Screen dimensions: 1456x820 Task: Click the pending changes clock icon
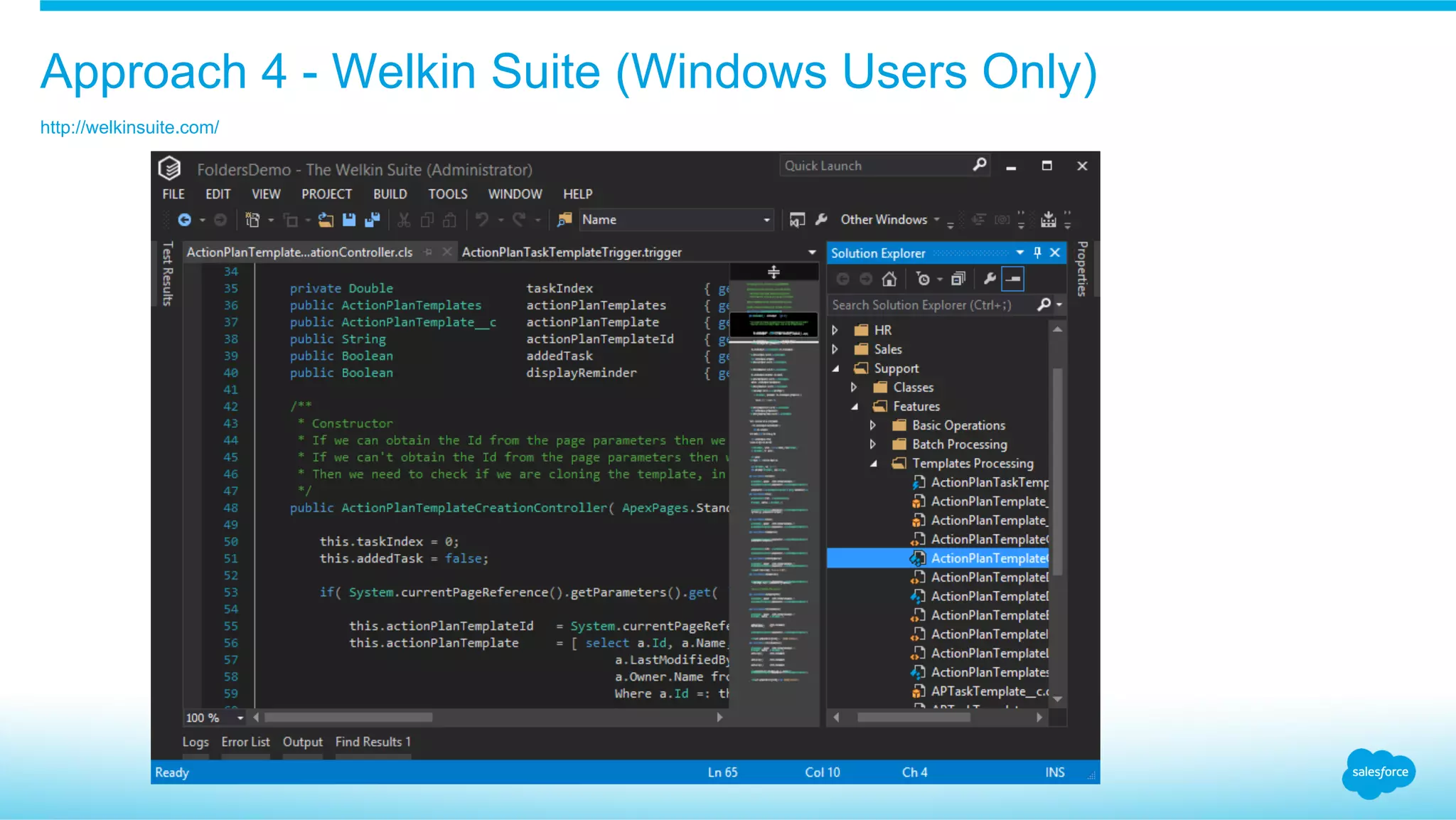(x=923, y=279)
